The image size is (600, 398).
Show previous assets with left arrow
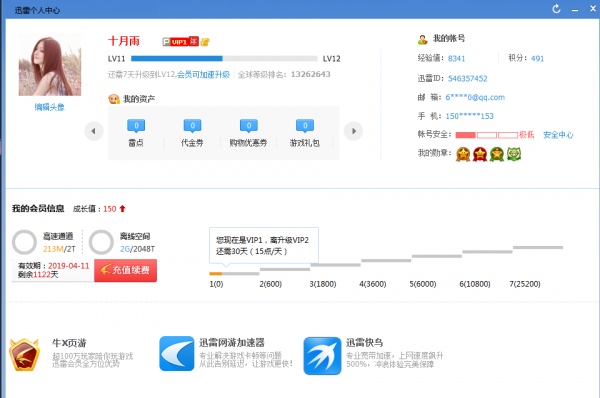tap(94, 131)
